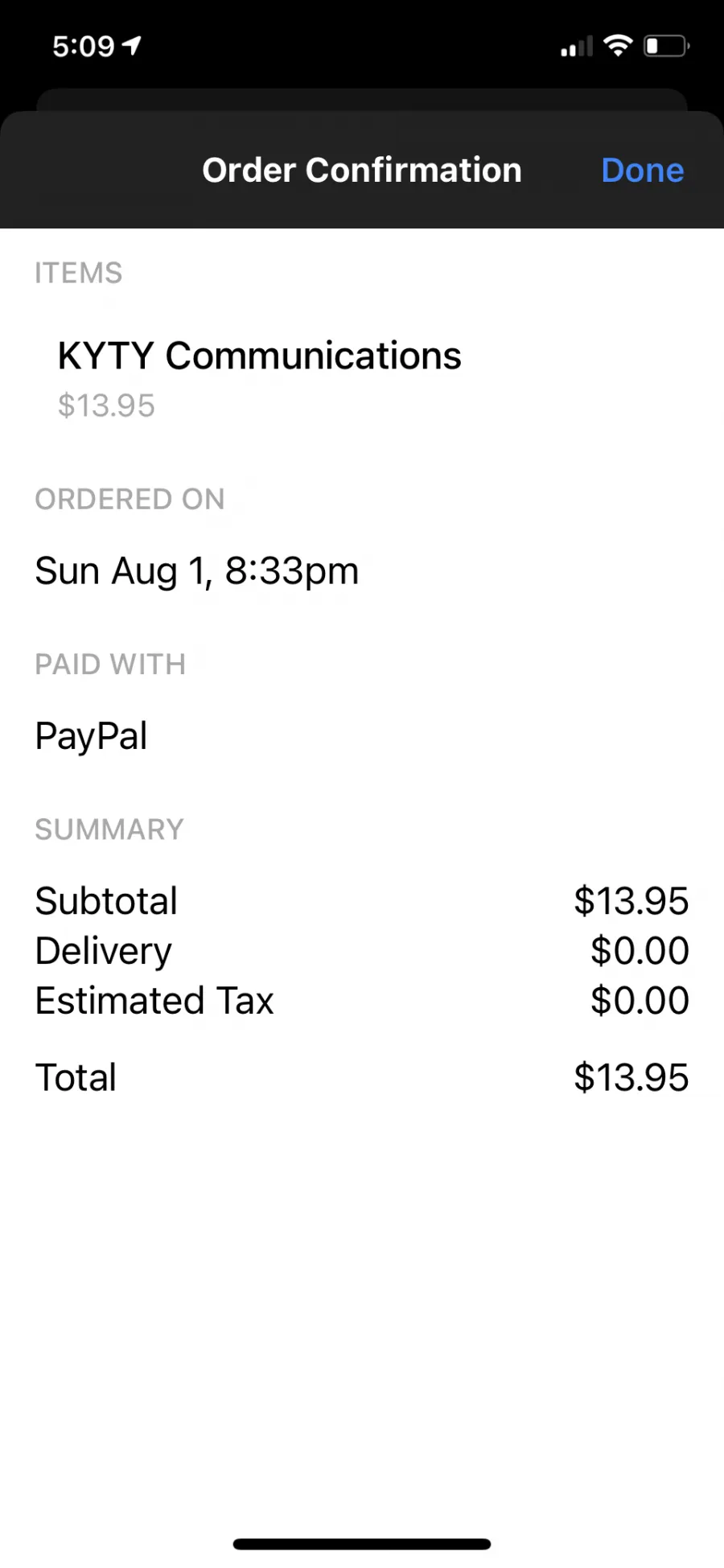Tap the 5:09 clock in status bar
Image resolution: width=724 pixels, height=1568 pixels.
[83, 46]
